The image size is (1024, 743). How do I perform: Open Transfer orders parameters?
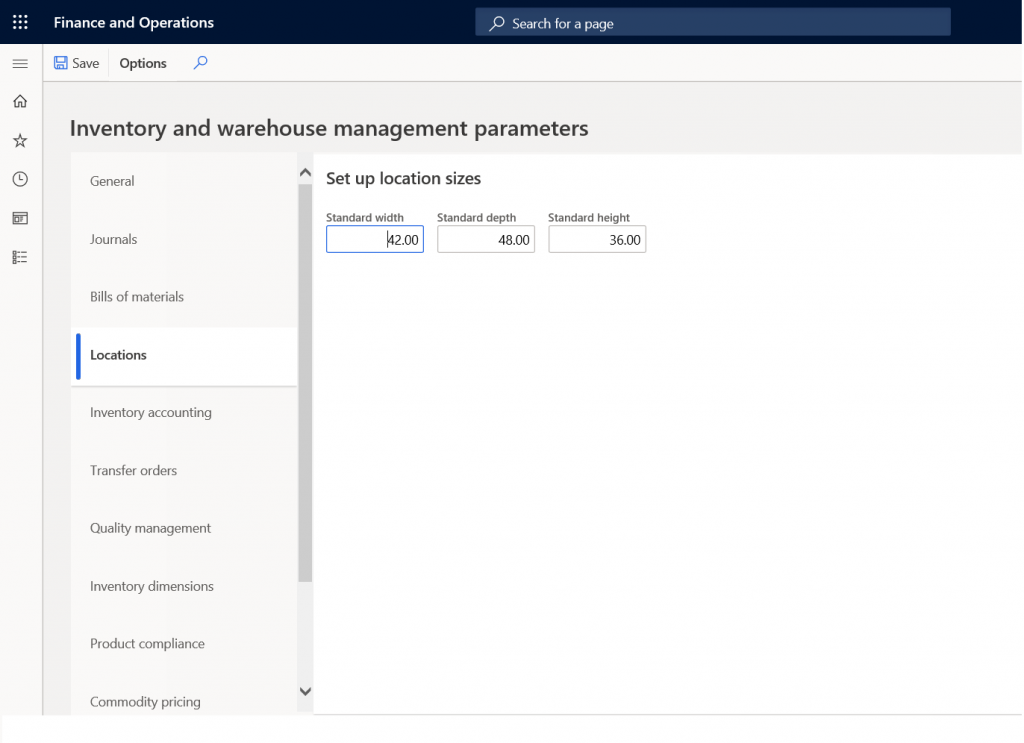132,470
